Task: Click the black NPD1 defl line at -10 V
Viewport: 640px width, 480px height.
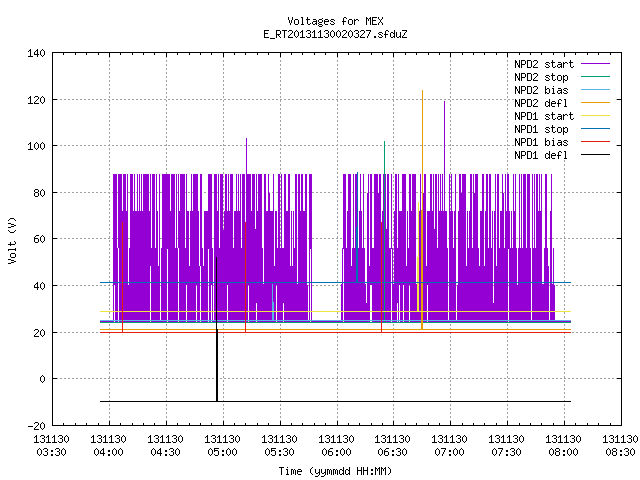Action: point(336,402)
